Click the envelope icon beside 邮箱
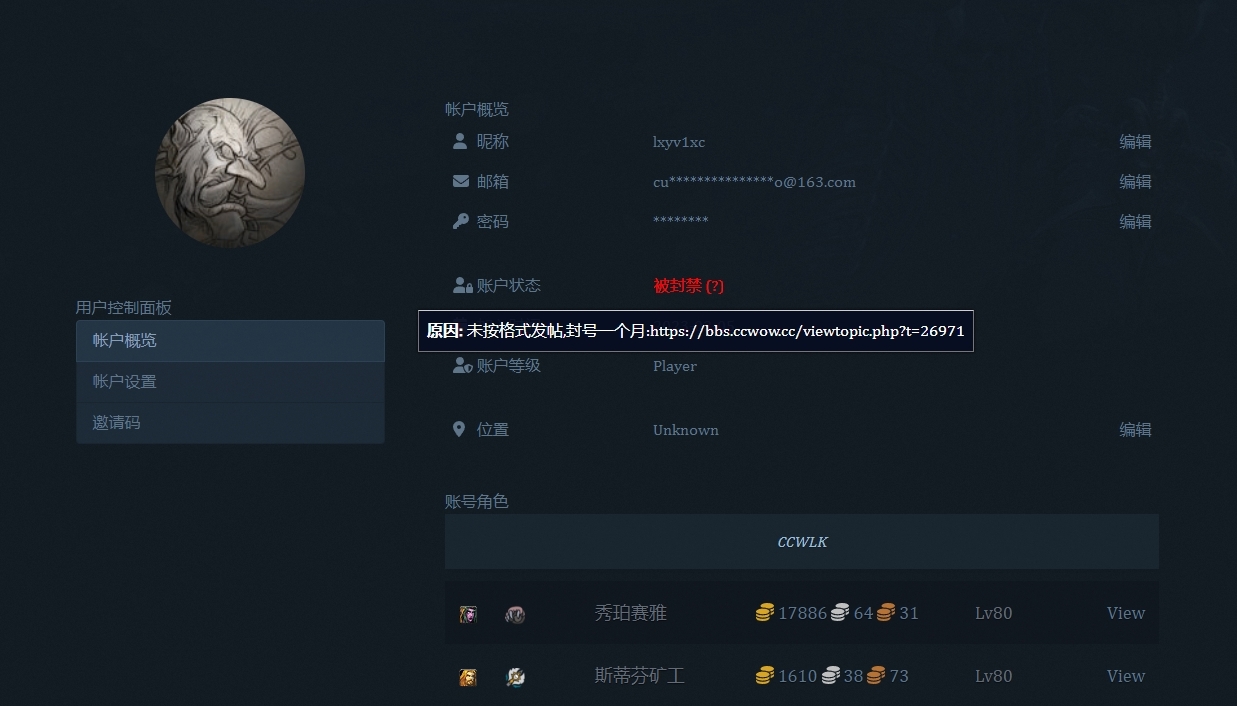Image resolution: width=1237 pixels, height=706 pixels. click(459, 180)
